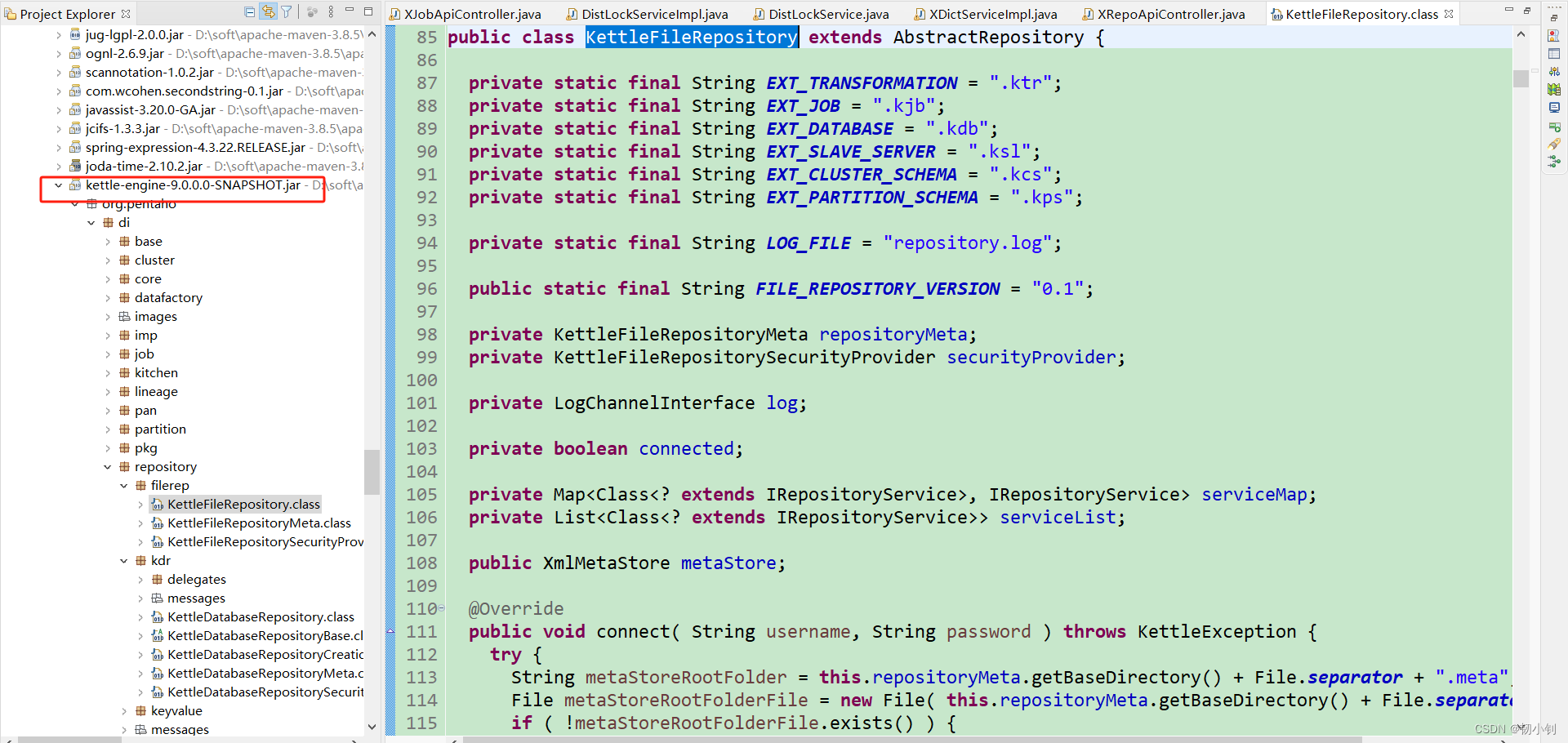Click the messages package icon under kdr
Image resolution: width=1568 pixels, height=743 pixels.
pyautogui.click(x=157, y=598)
